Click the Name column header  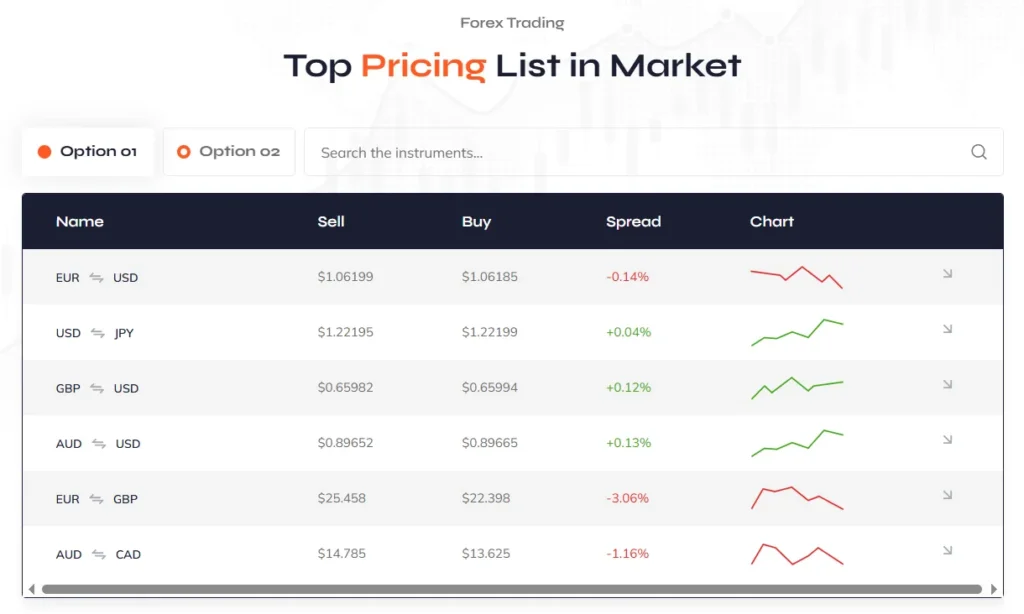80,221
